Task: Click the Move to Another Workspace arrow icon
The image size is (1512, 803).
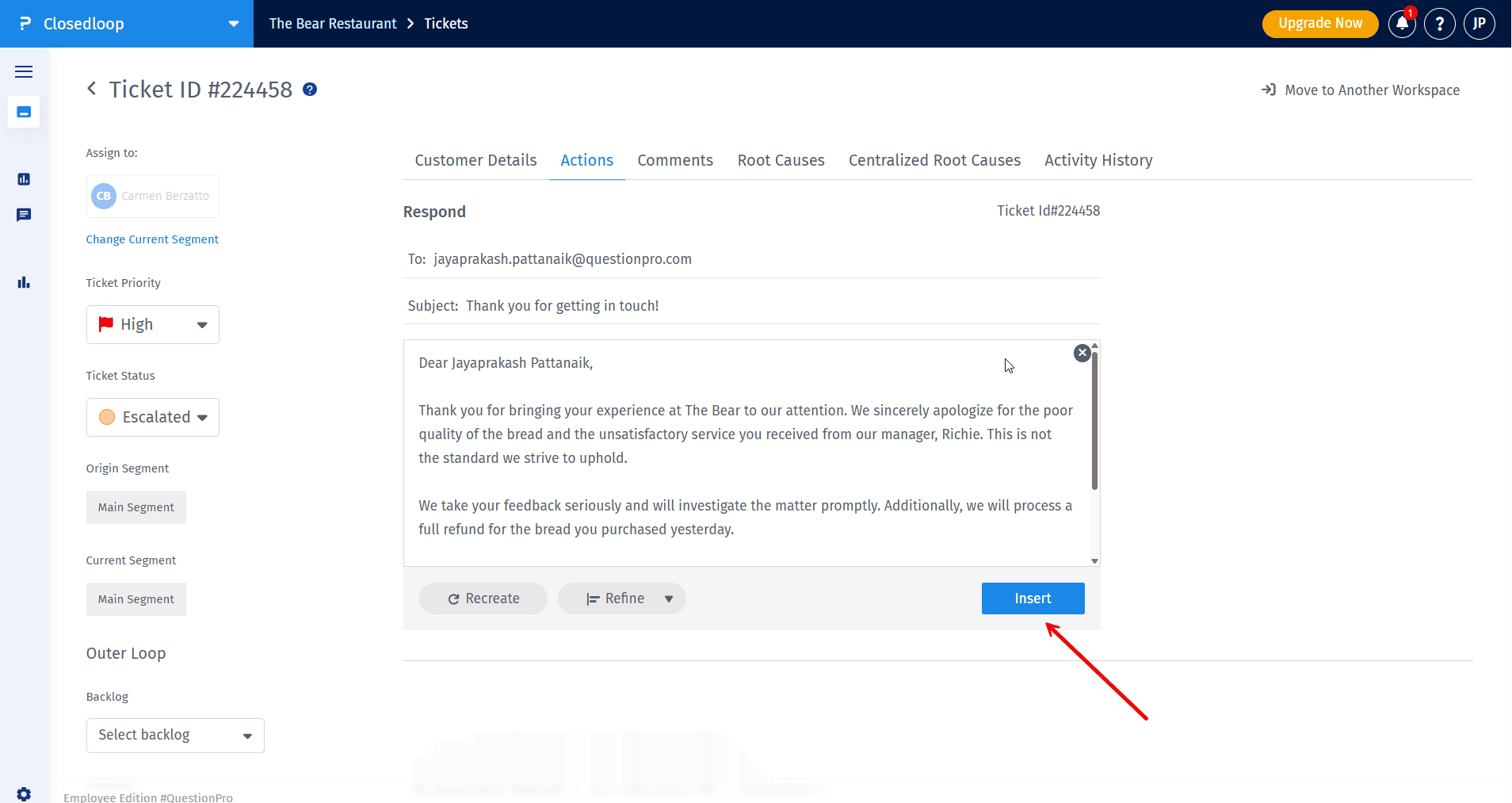Action: [1268, 90]
